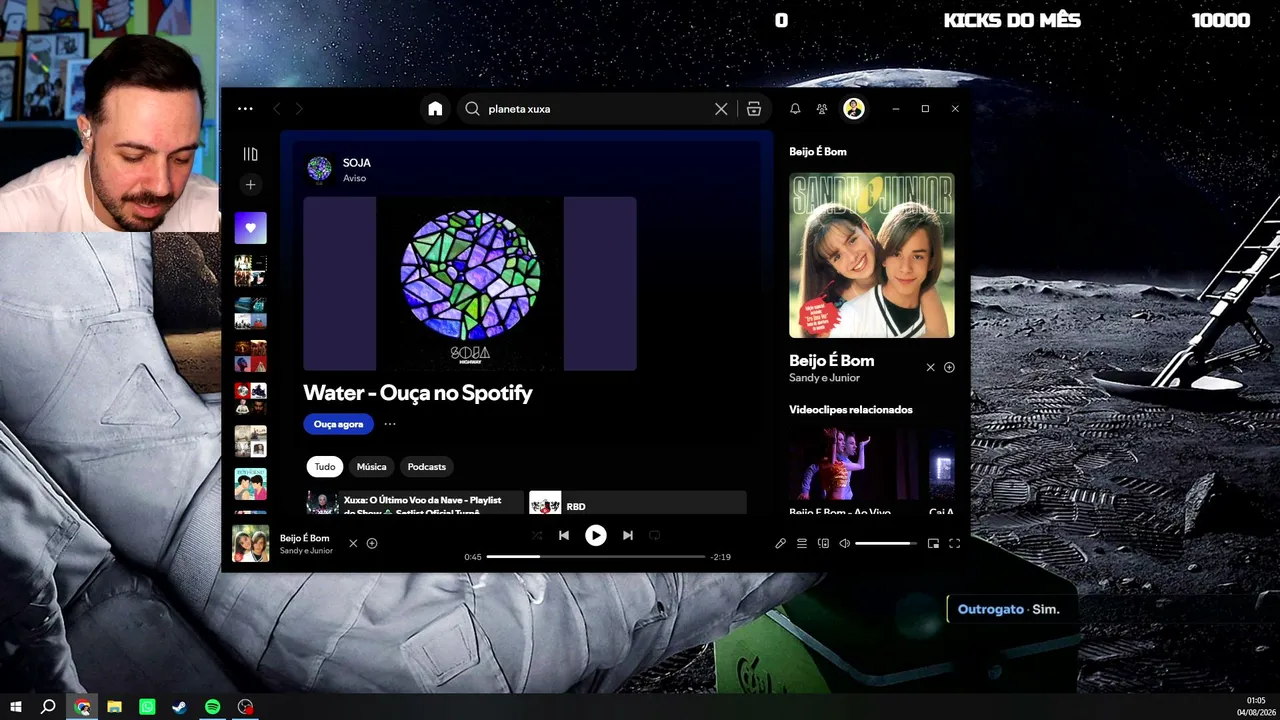Select the 'Música' filter chip
Viewport: 1280px width, 720px height.
point(371,467)
